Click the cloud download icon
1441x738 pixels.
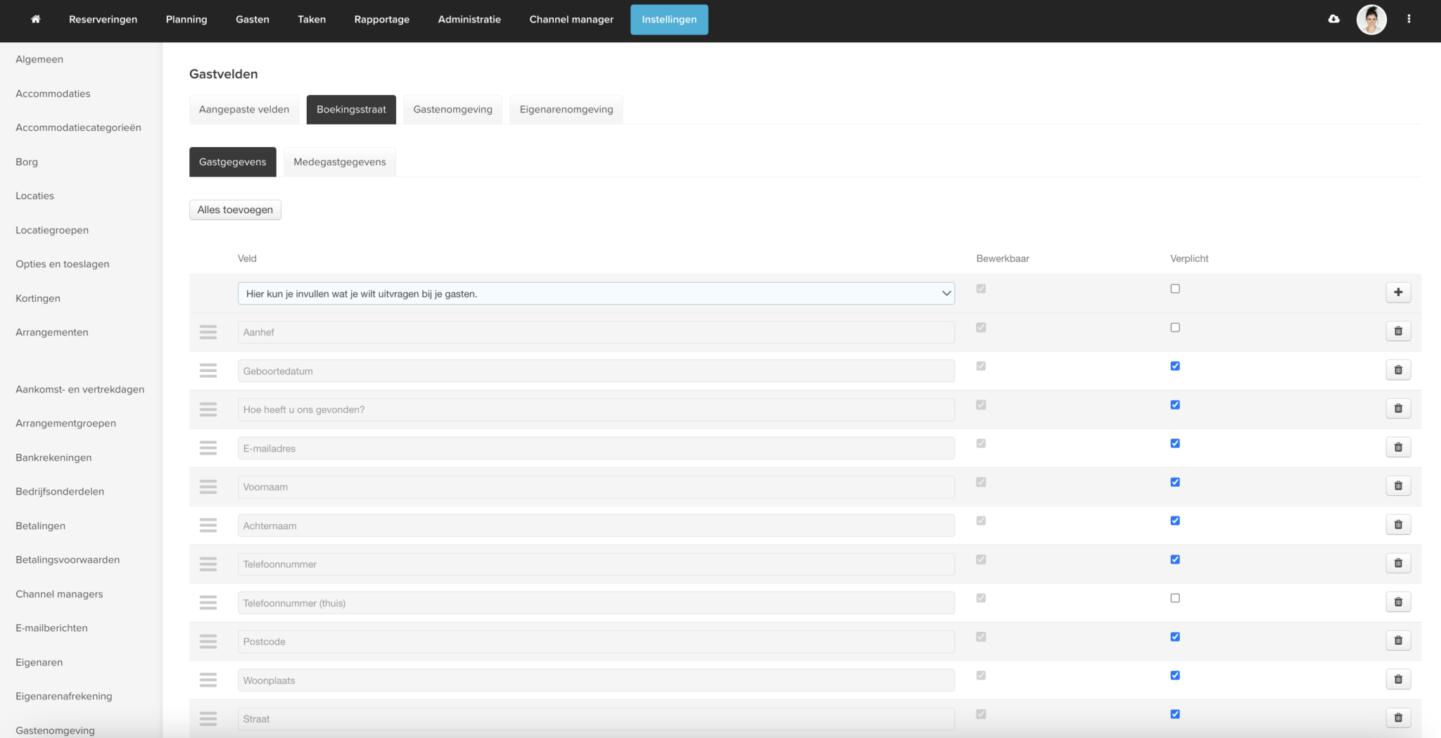pyautogui.click(x=1333, y=19)
